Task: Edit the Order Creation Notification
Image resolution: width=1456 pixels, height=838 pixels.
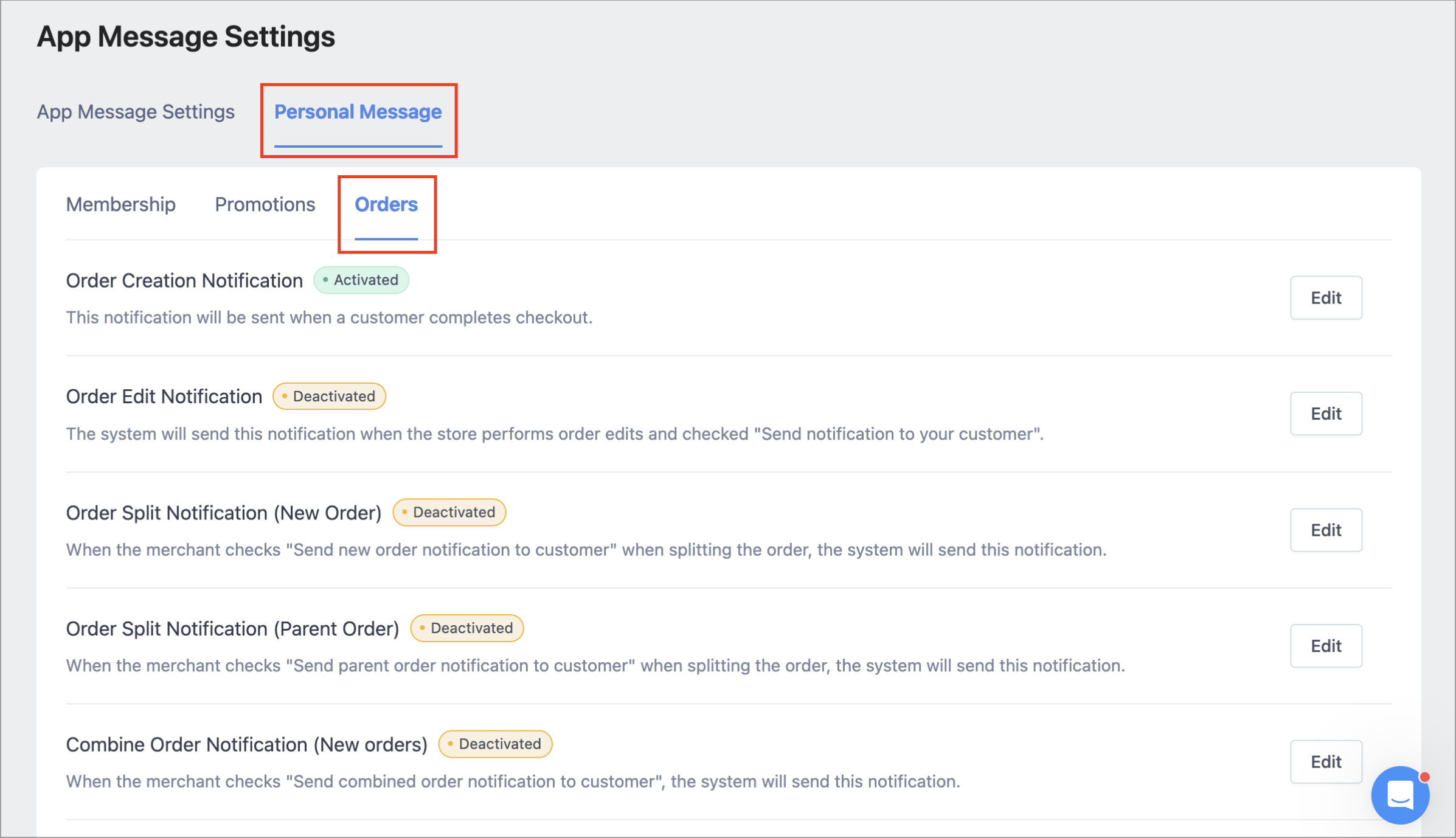Action: (x=1326, y=297)
